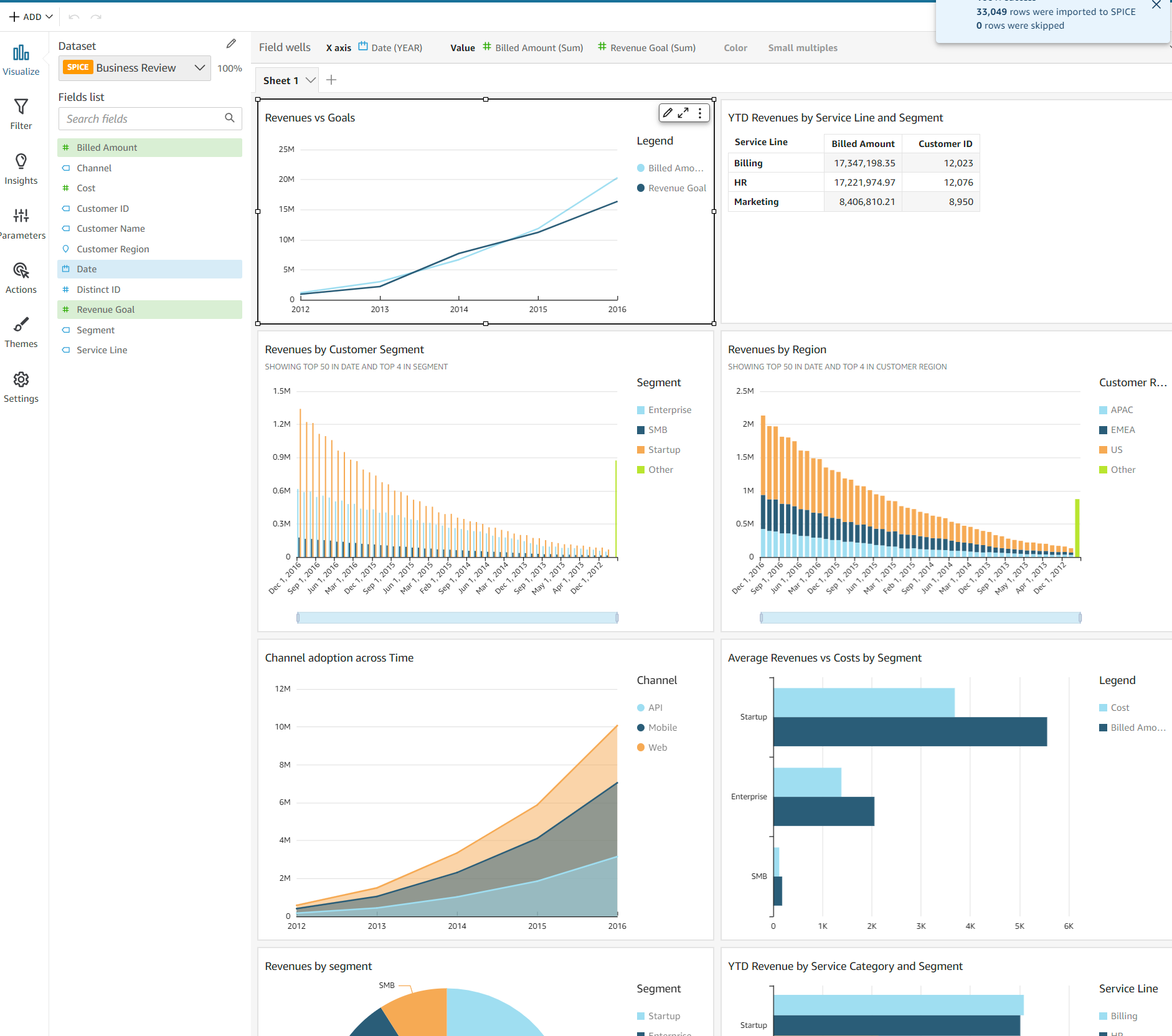The image size is (1172, 1036).
Task: Open the Themes panel
Action: point(21,333)
